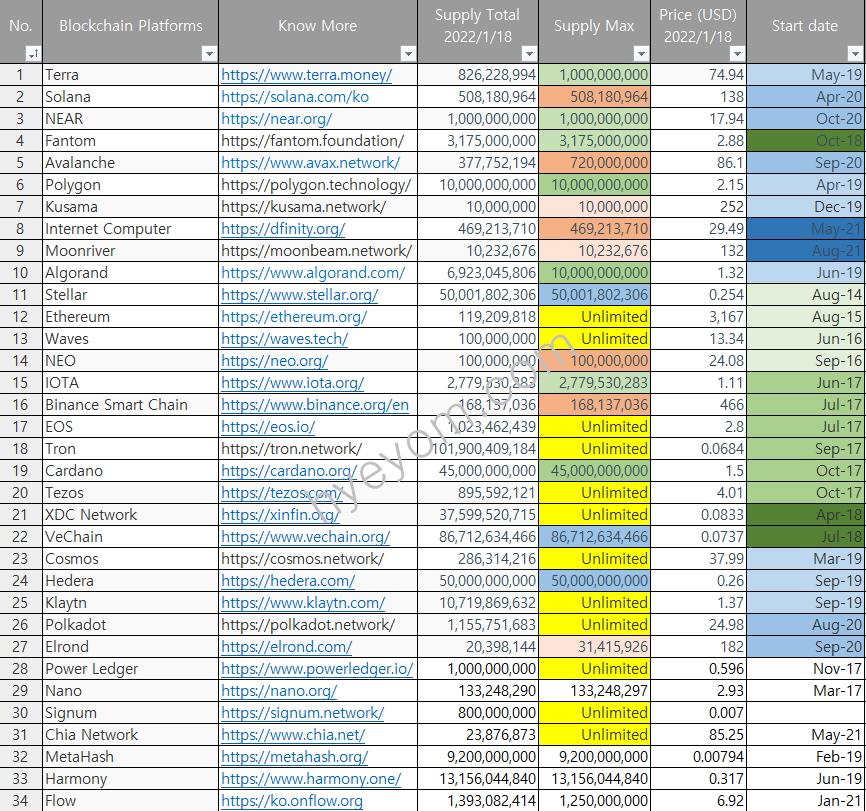The height and width of the screenshot is (811, 866).
Task: Visit the iota.org link
Action: [x=293, y=383]
